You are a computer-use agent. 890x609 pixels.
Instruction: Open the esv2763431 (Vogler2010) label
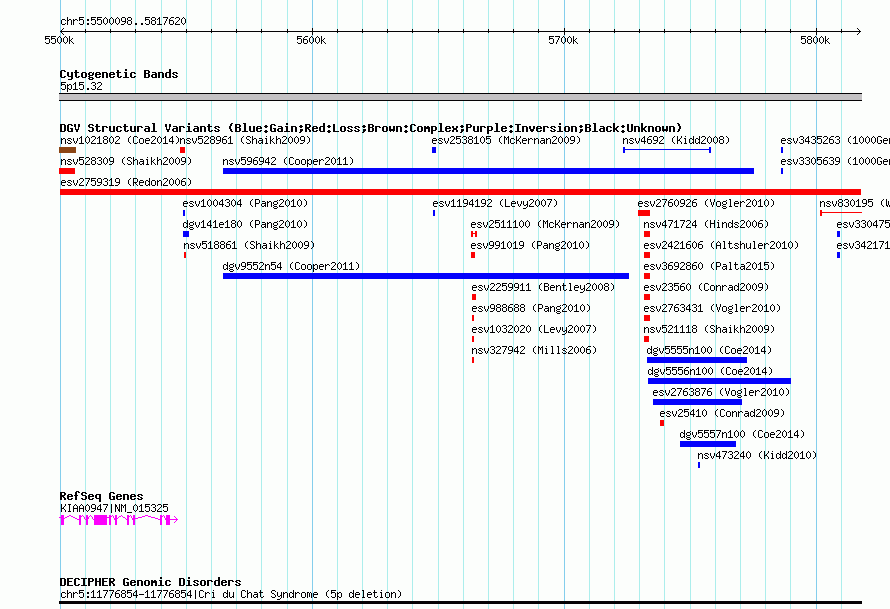(712, 308)
